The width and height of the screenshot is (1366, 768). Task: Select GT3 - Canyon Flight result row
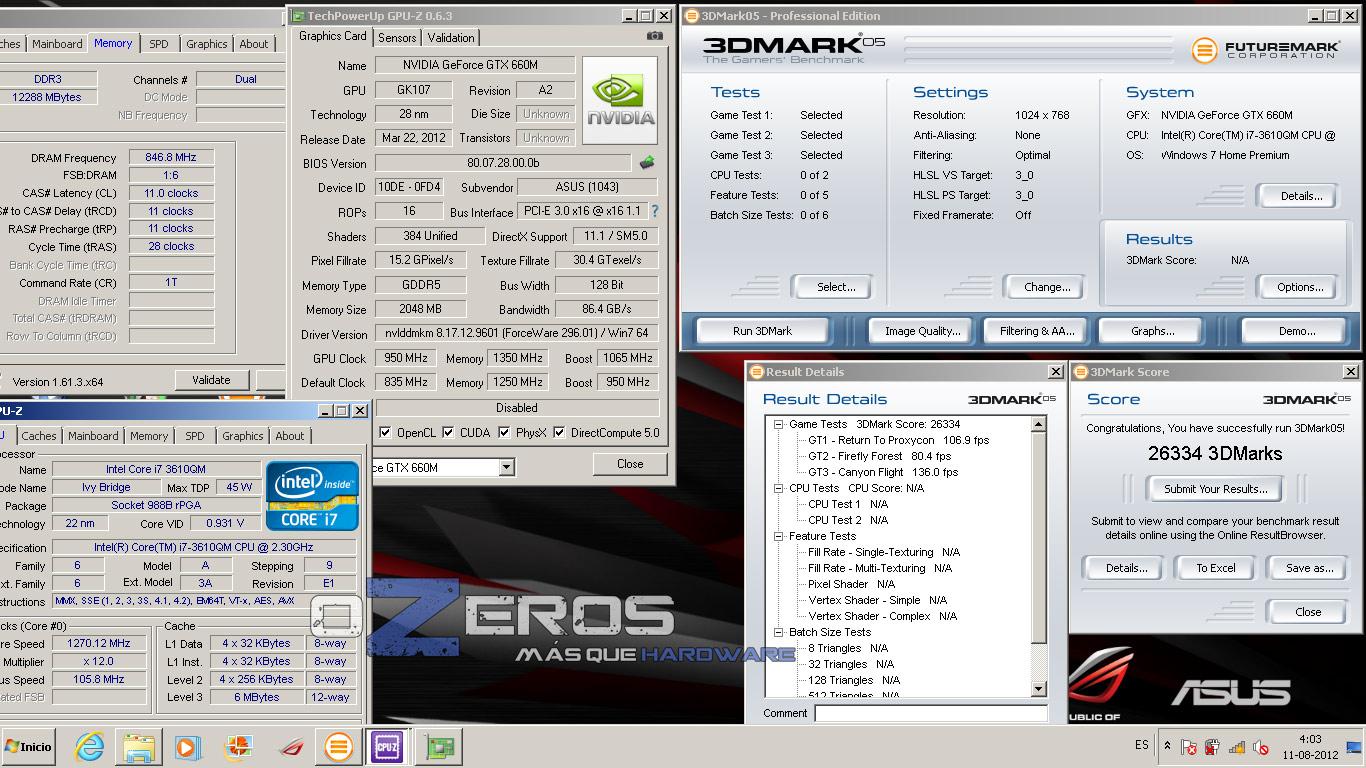(x=883, y=472)
